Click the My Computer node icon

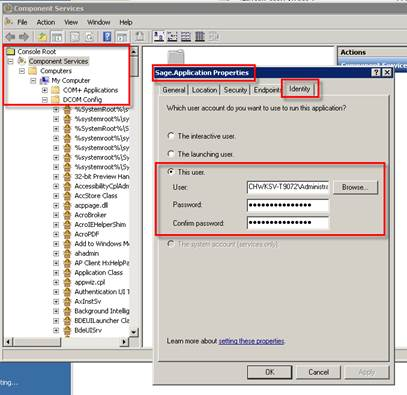44,80
